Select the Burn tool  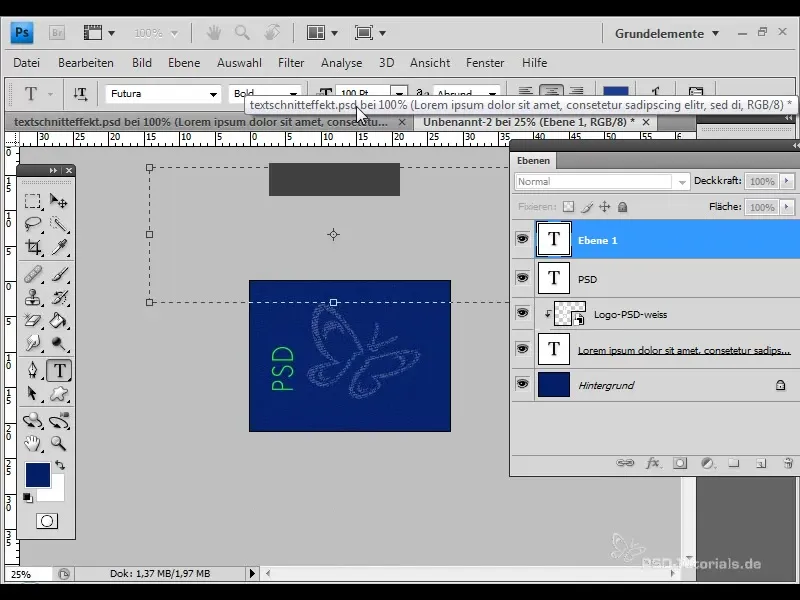pos(59,343)
